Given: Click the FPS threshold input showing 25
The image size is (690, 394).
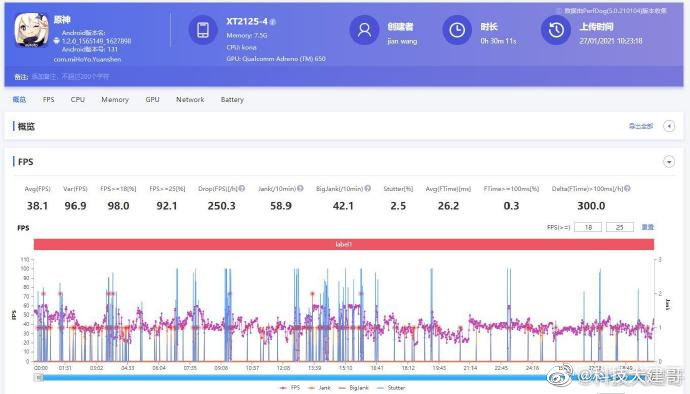Looking at the screenshot, I should pos(620,227).
